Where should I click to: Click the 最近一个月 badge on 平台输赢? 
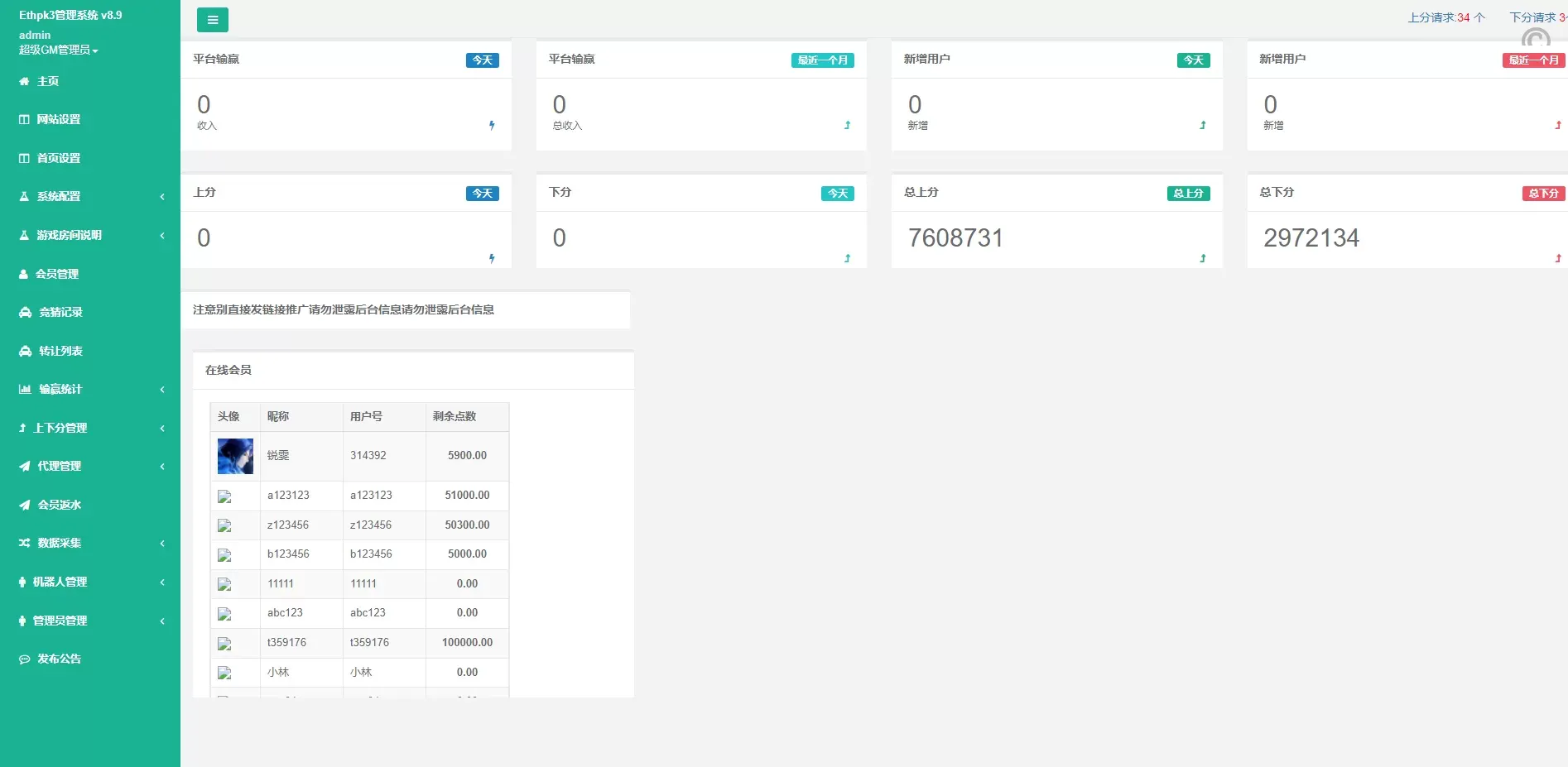[x=822, y=60]
